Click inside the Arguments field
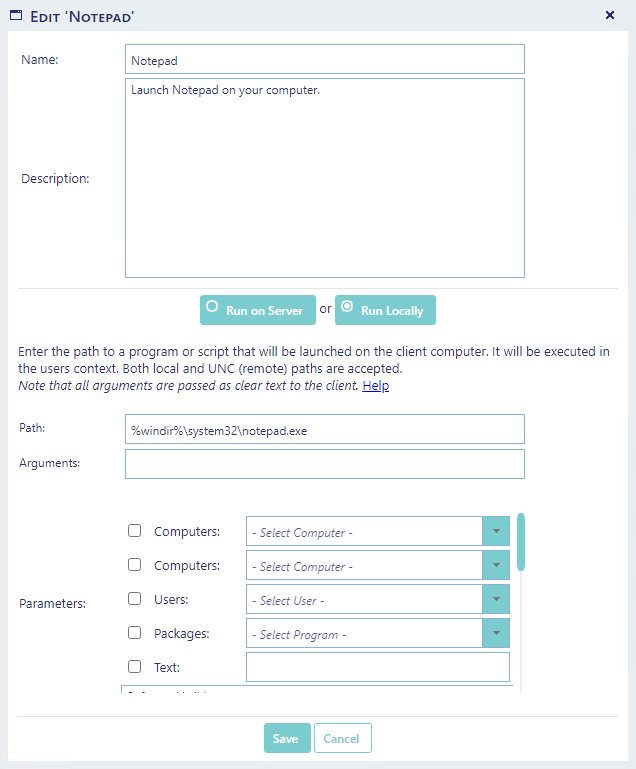636x769 pixels. click(324, 464)
